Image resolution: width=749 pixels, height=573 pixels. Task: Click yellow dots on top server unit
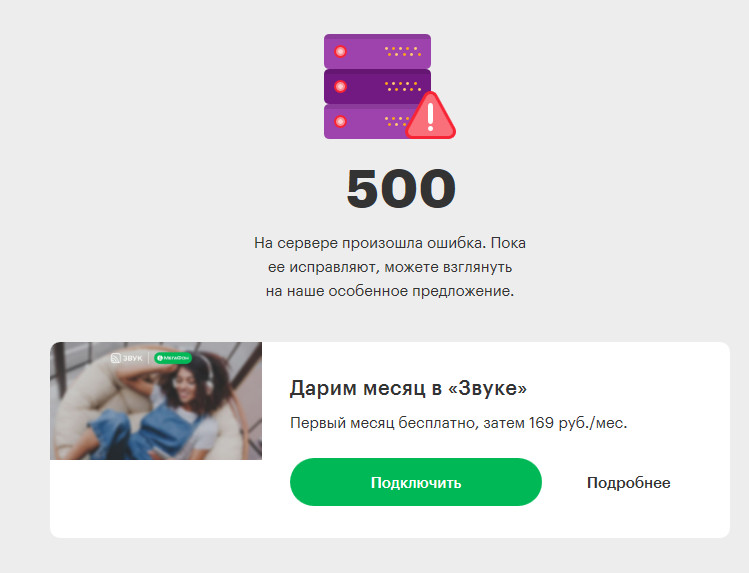click(x=403, y=52)
